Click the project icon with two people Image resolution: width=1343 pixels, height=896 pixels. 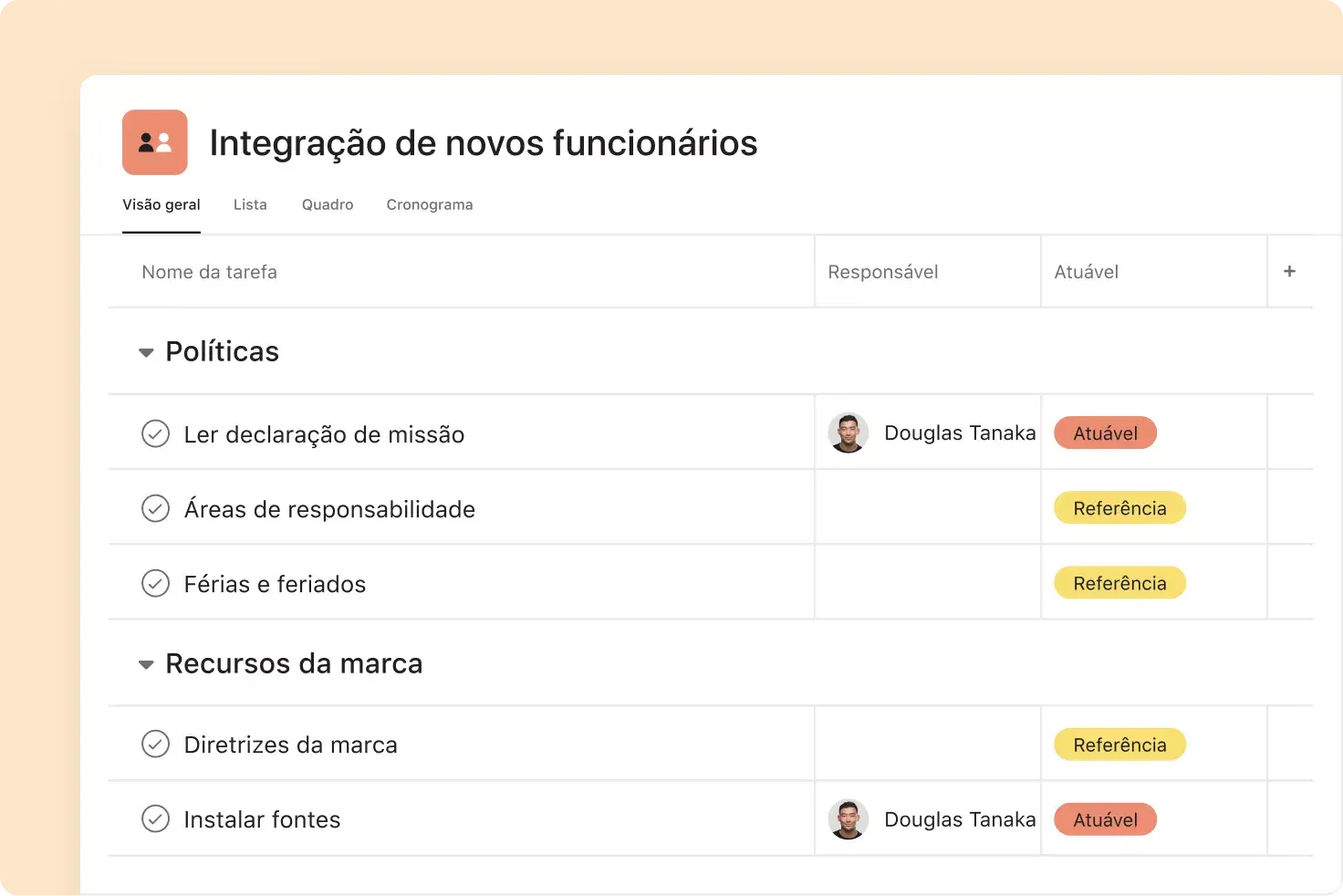coord(154,142)
